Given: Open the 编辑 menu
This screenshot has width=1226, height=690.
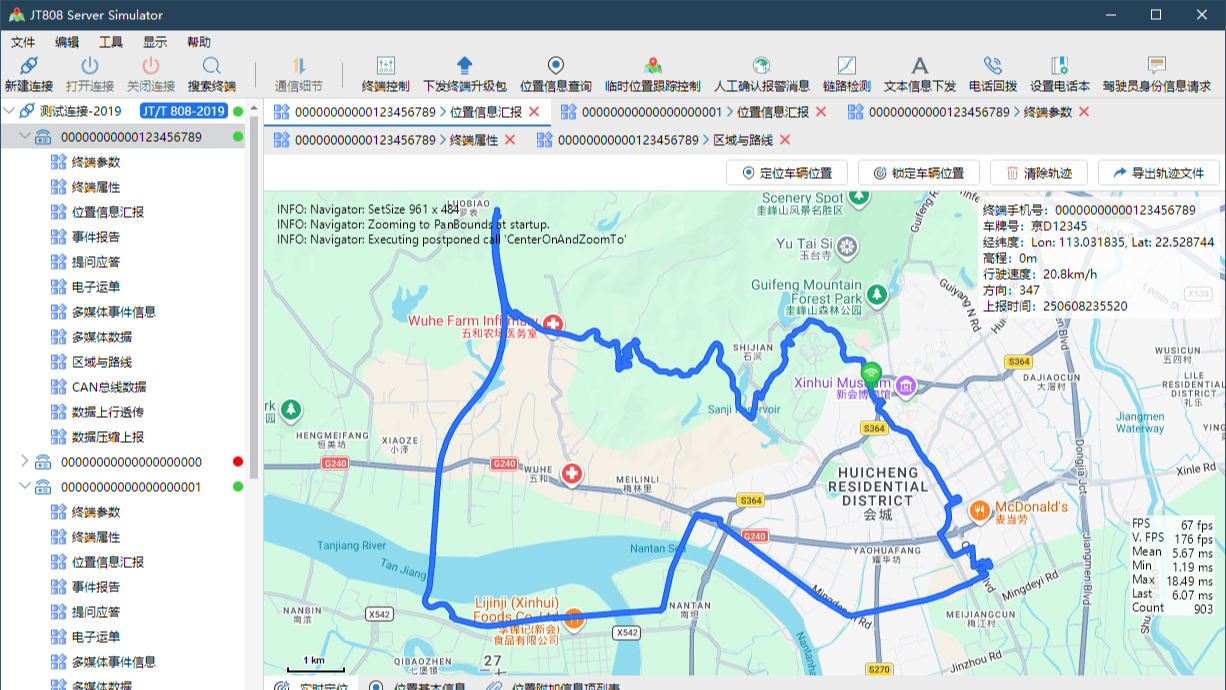Looking at the screenshot, I should tap(67, 42).
